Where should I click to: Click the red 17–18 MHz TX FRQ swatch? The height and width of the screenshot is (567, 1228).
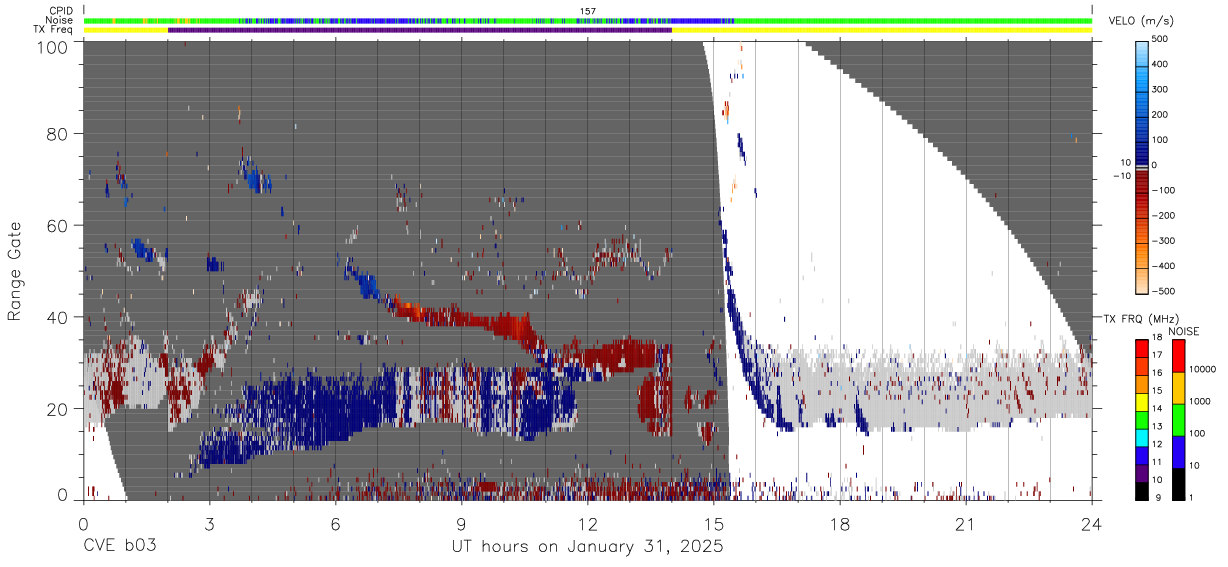tap(1142, 348)
